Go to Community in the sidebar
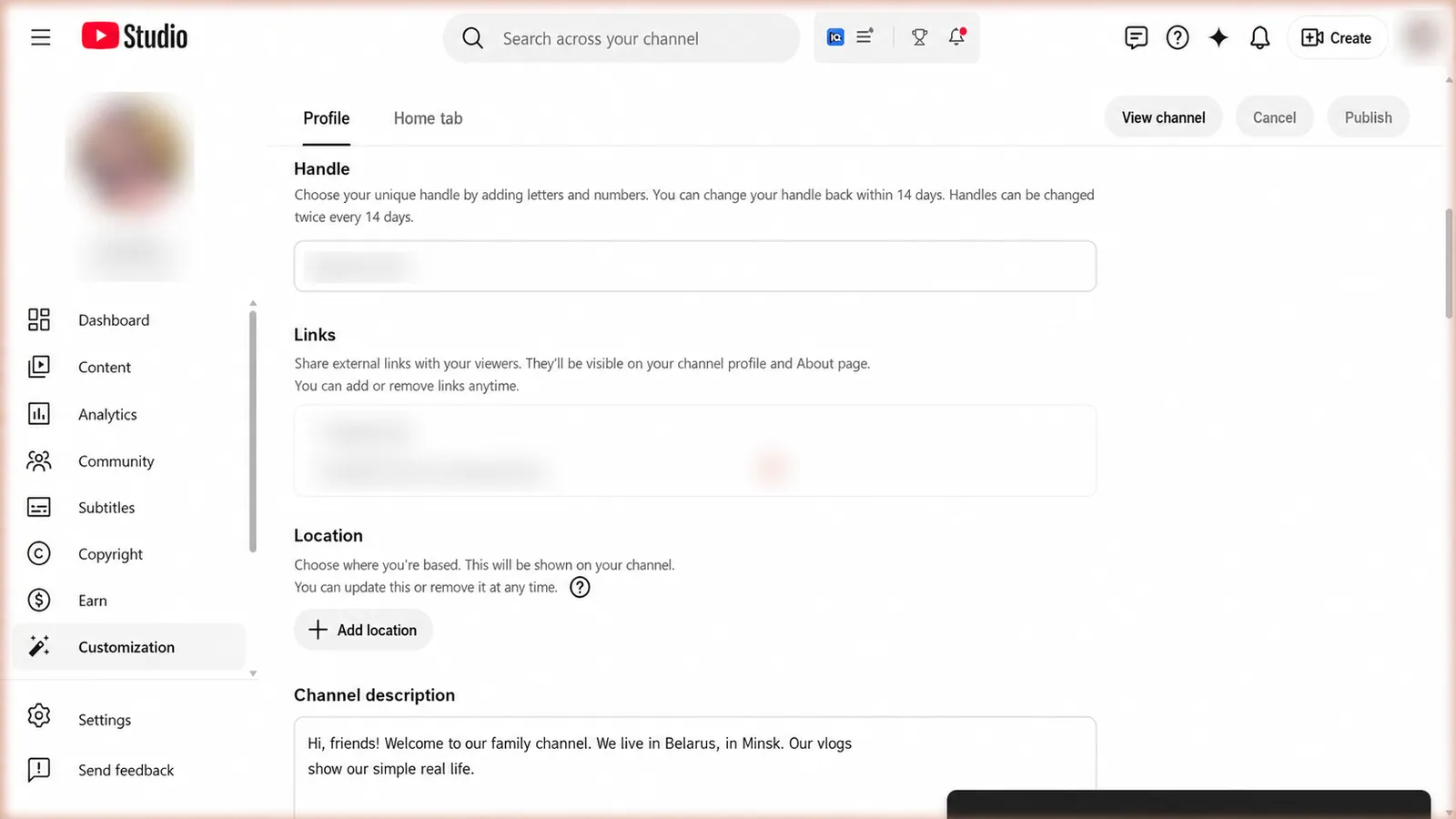The height and width of the screenshot is (819, 1456). coord(129,460)
